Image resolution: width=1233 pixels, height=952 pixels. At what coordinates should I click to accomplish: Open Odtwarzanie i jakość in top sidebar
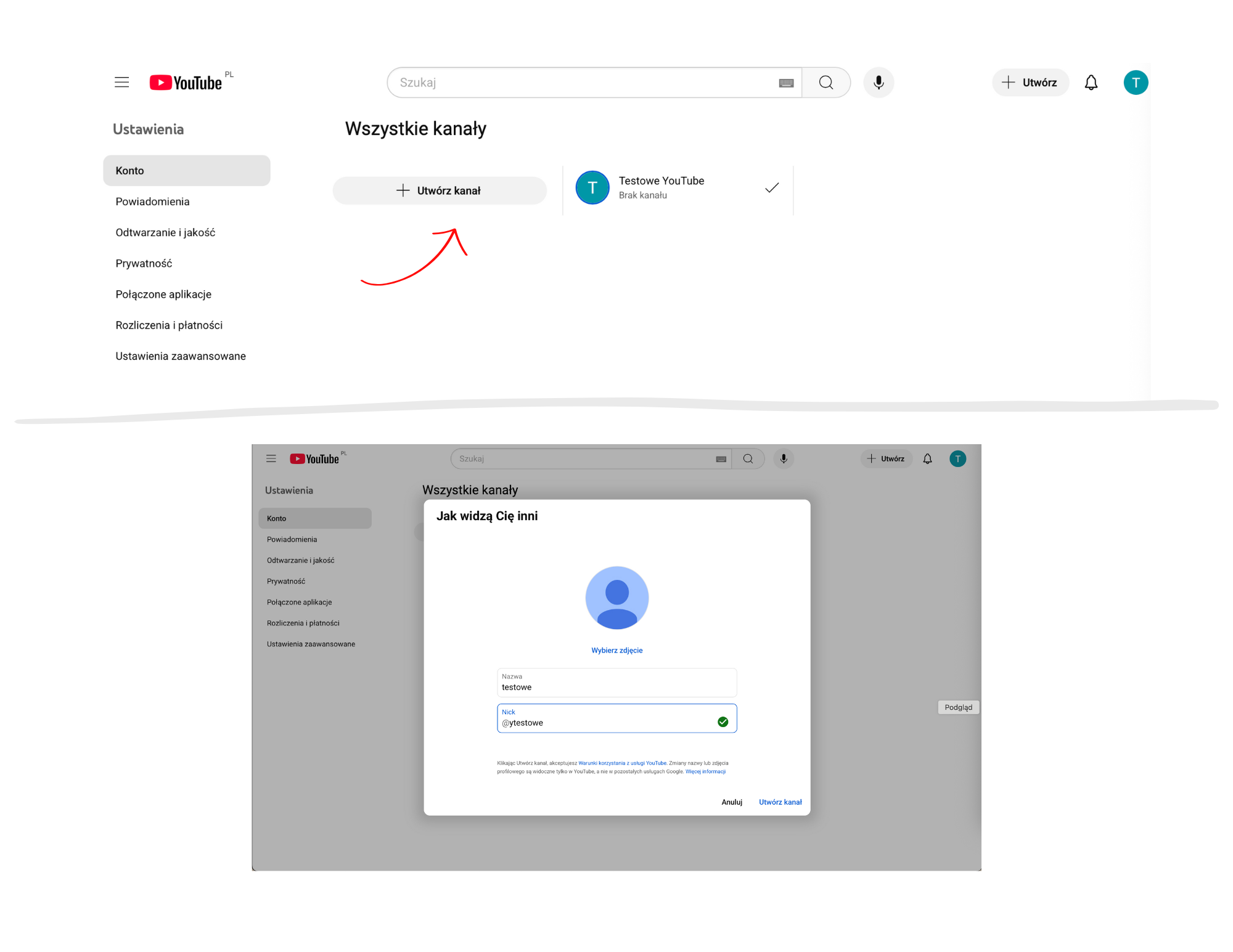pos(165,232)
